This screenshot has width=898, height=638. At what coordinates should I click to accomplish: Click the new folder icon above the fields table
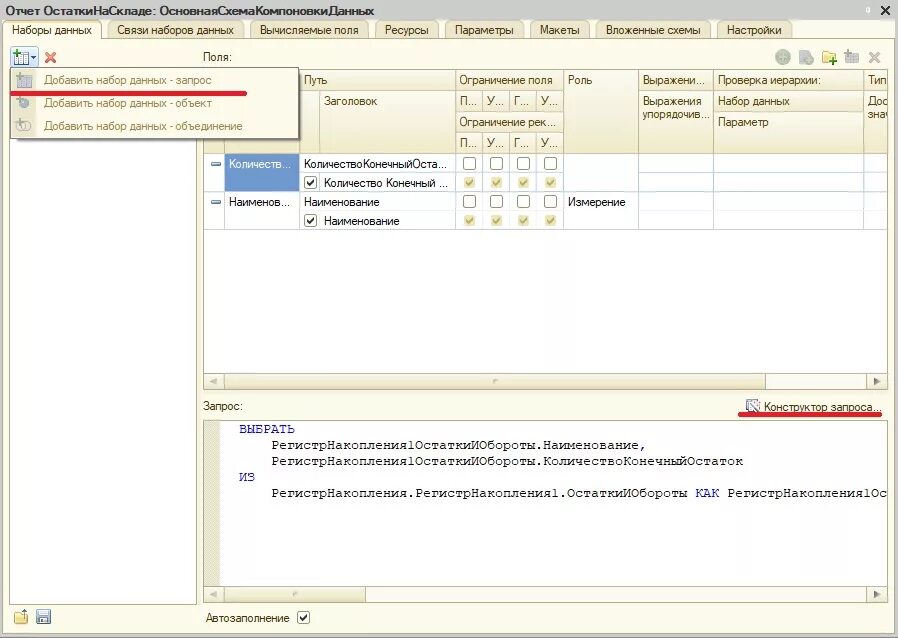(x=829, y=57)
